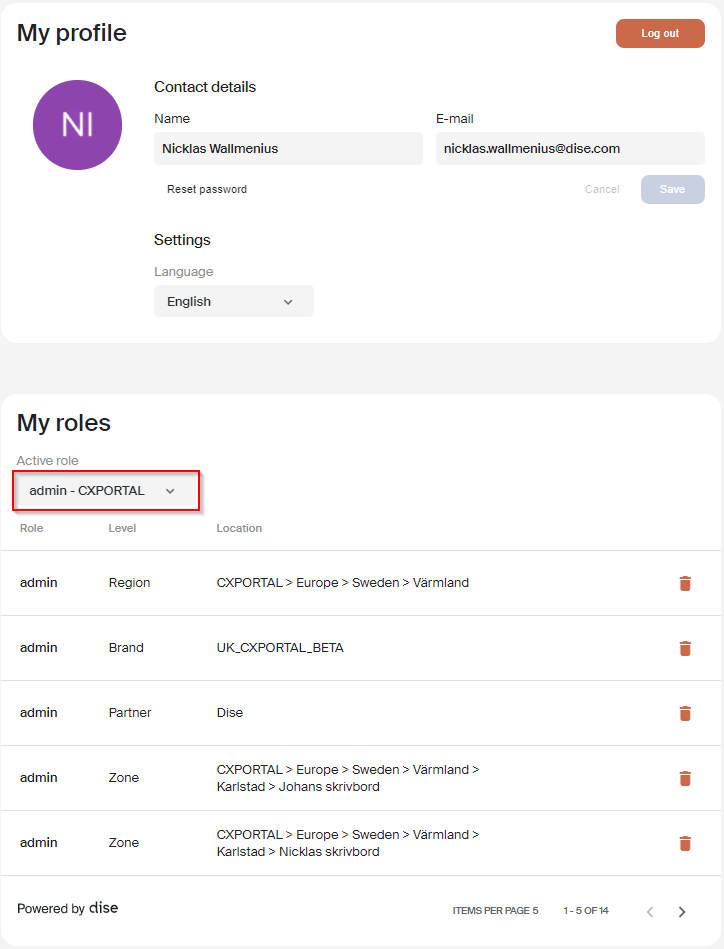Click the Nicklas skrivbord location text

(348, 843)
